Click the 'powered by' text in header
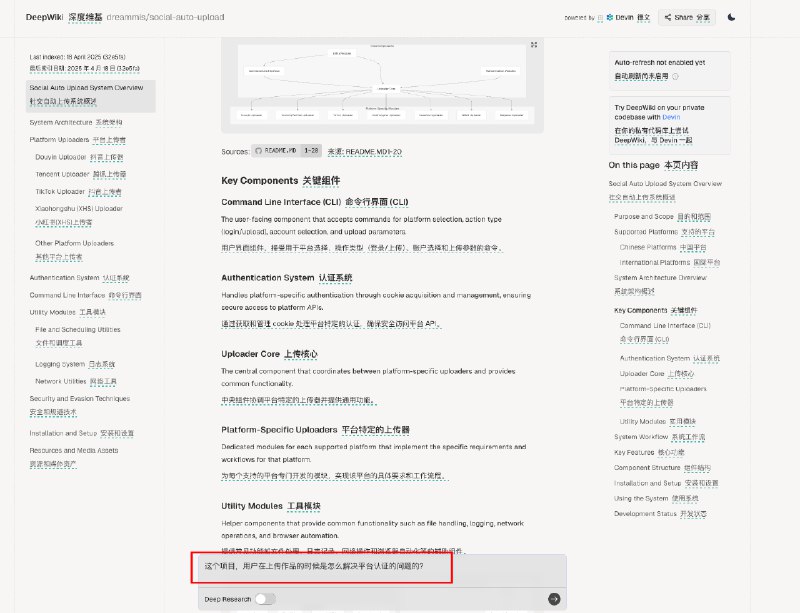 (579, 18)
